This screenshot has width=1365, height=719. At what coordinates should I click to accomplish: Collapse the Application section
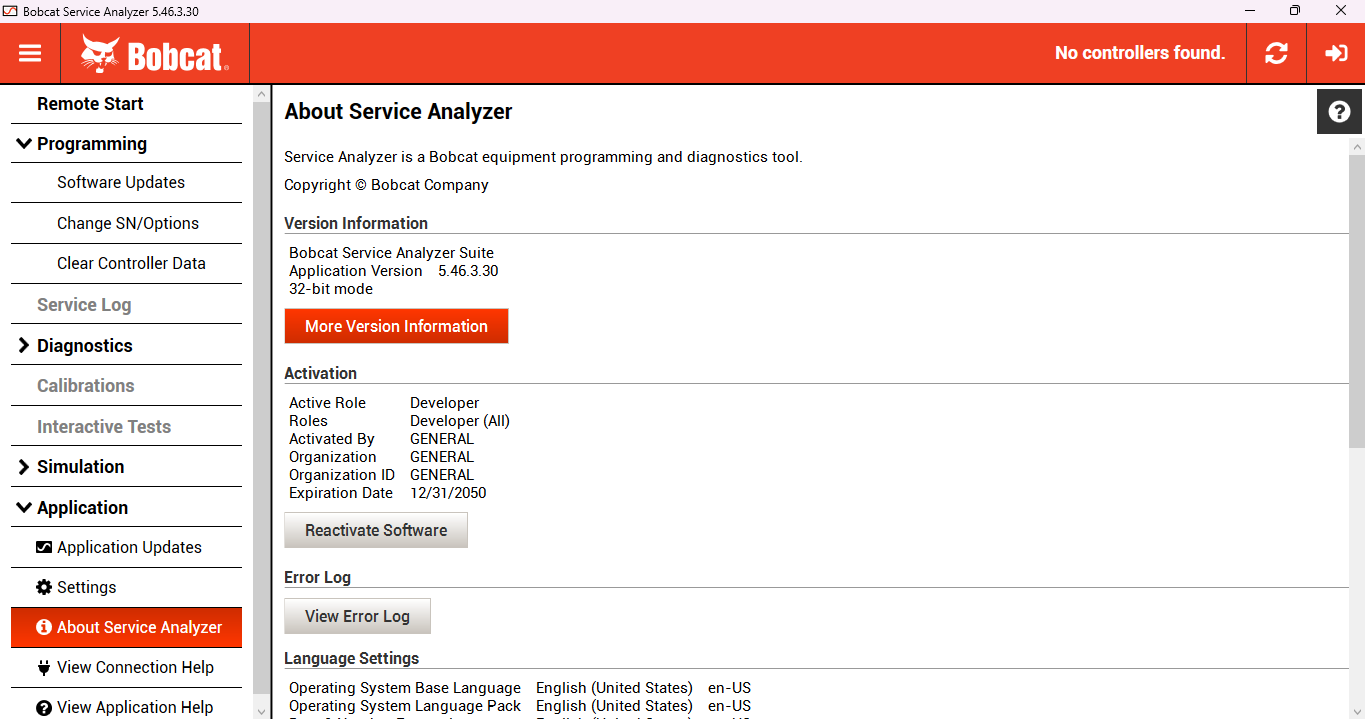coord(24,507)
